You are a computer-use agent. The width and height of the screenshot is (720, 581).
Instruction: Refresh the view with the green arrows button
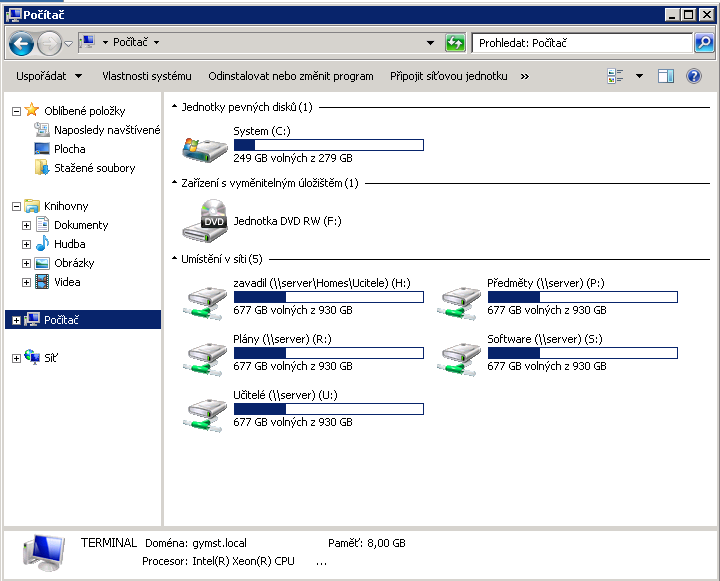(x=455, y=43)
